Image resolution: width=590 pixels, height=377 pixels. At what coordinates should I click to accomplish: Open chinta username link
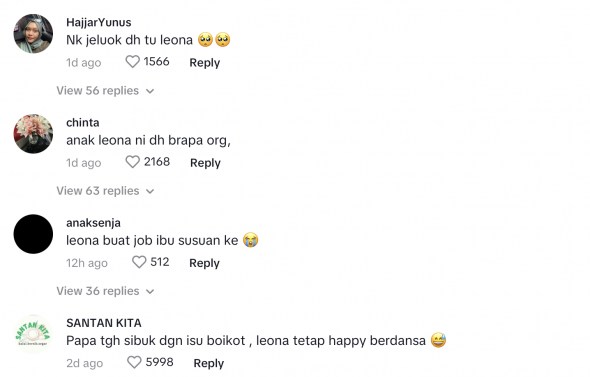click(83, 123)
